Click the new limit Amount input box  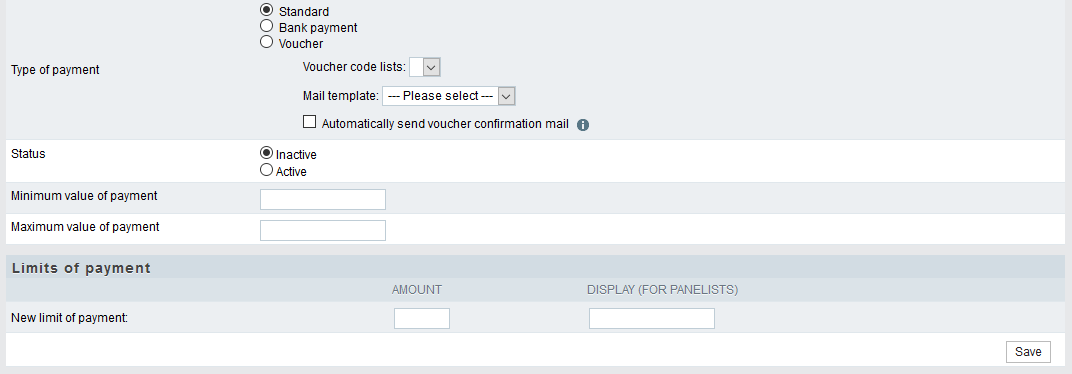tap(422, 319)
